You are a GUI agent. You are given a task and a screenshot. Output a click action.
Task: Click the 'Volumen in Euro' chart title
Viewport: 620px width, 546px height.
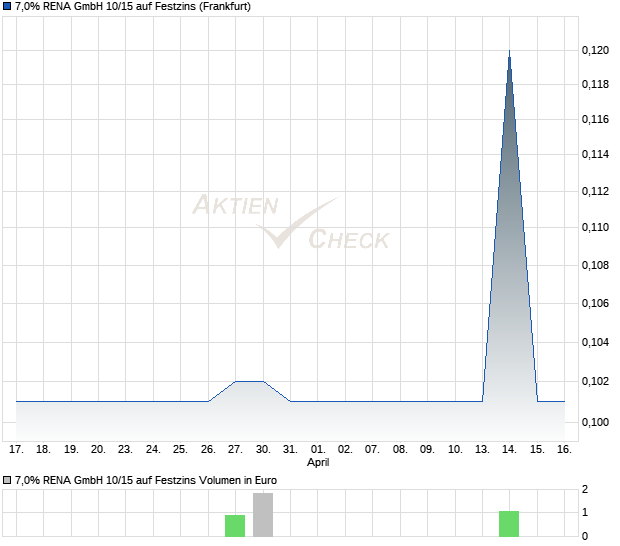click(x=146, y=480)
